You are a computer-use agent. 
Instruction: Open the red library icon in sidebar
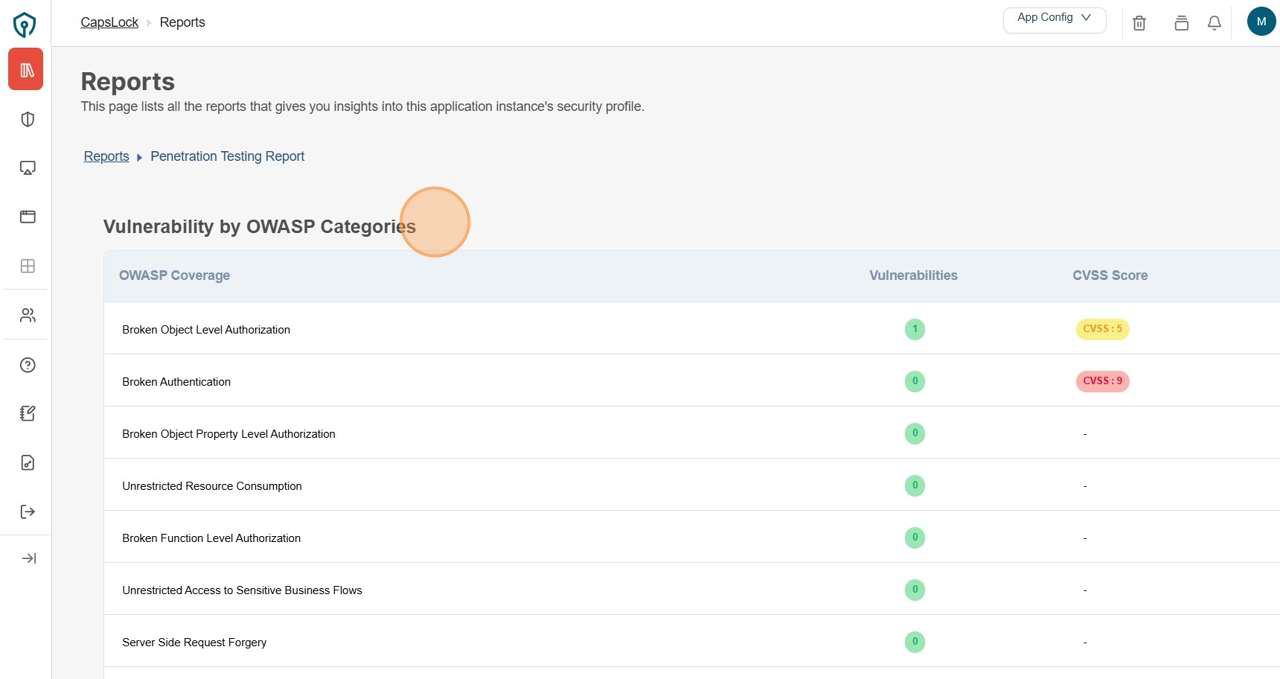coord(27,70)
